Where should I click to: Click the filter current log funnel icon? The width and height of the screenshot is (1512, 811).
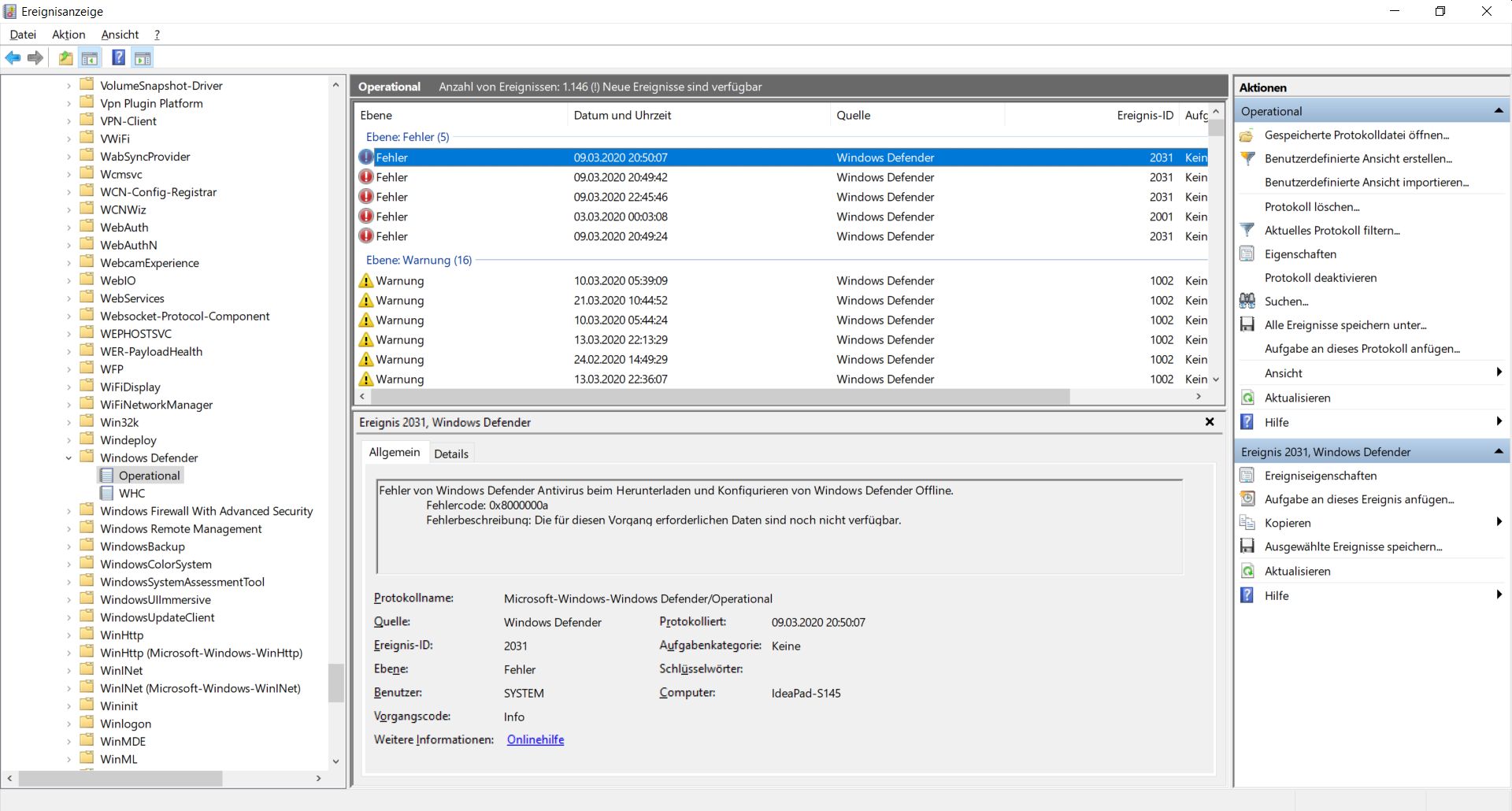(x=1247, y=231)
